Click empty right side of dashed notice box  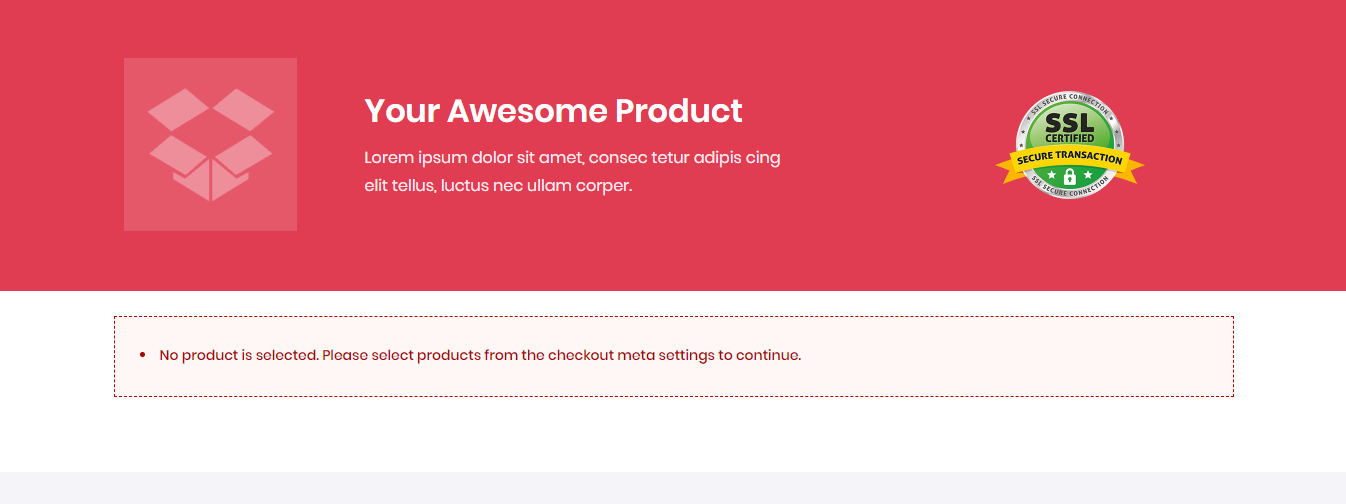[1050, 356]
